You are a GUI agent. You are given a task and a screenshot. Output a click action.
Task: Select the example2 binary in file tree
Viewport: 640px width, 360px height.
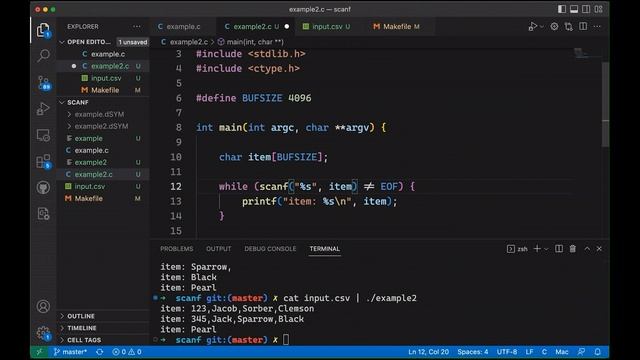pos(103,162)
